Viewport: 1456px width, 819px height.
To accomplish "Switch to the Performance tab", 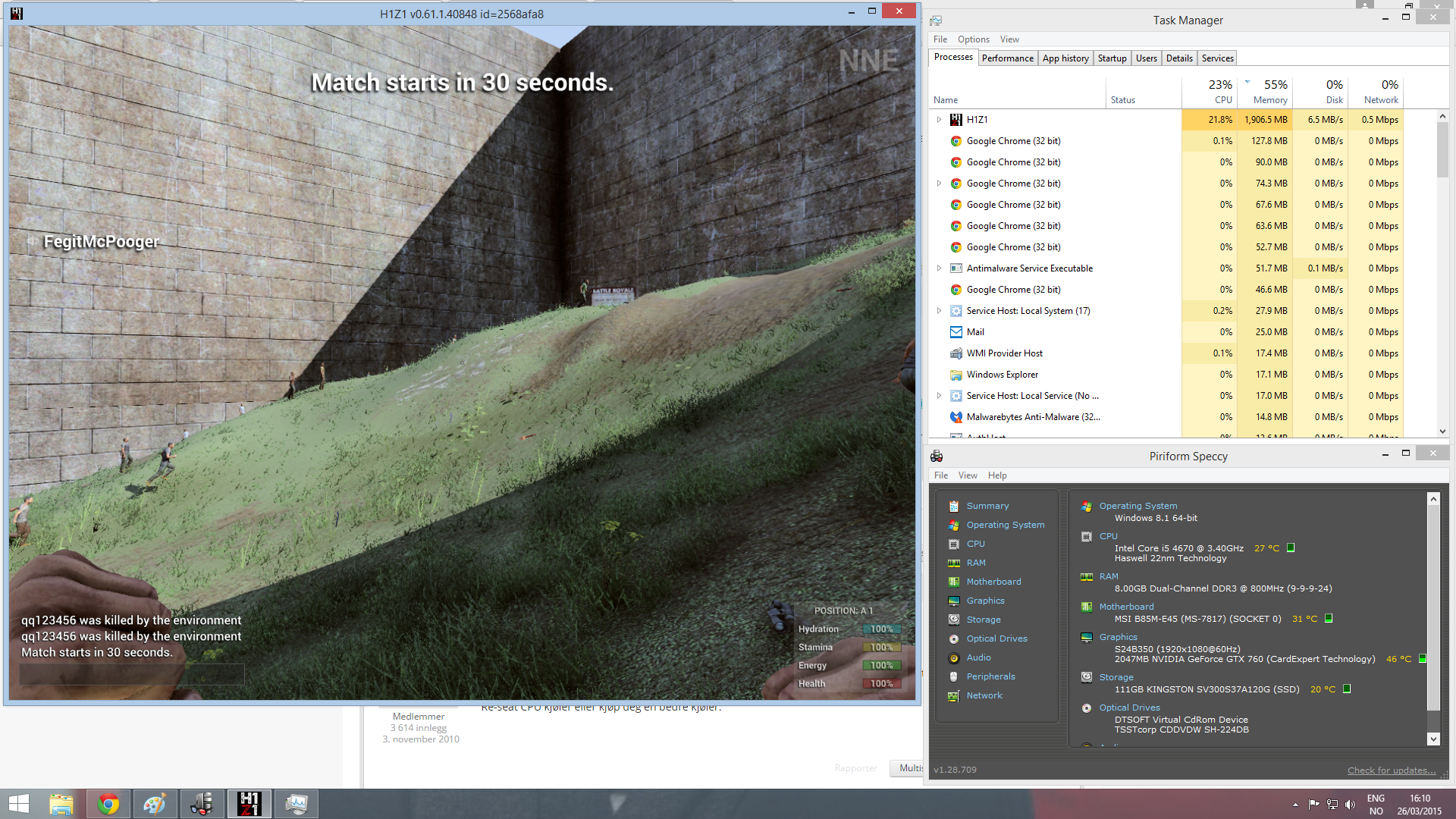I will pyautogui.click(x=1007, y=58).
